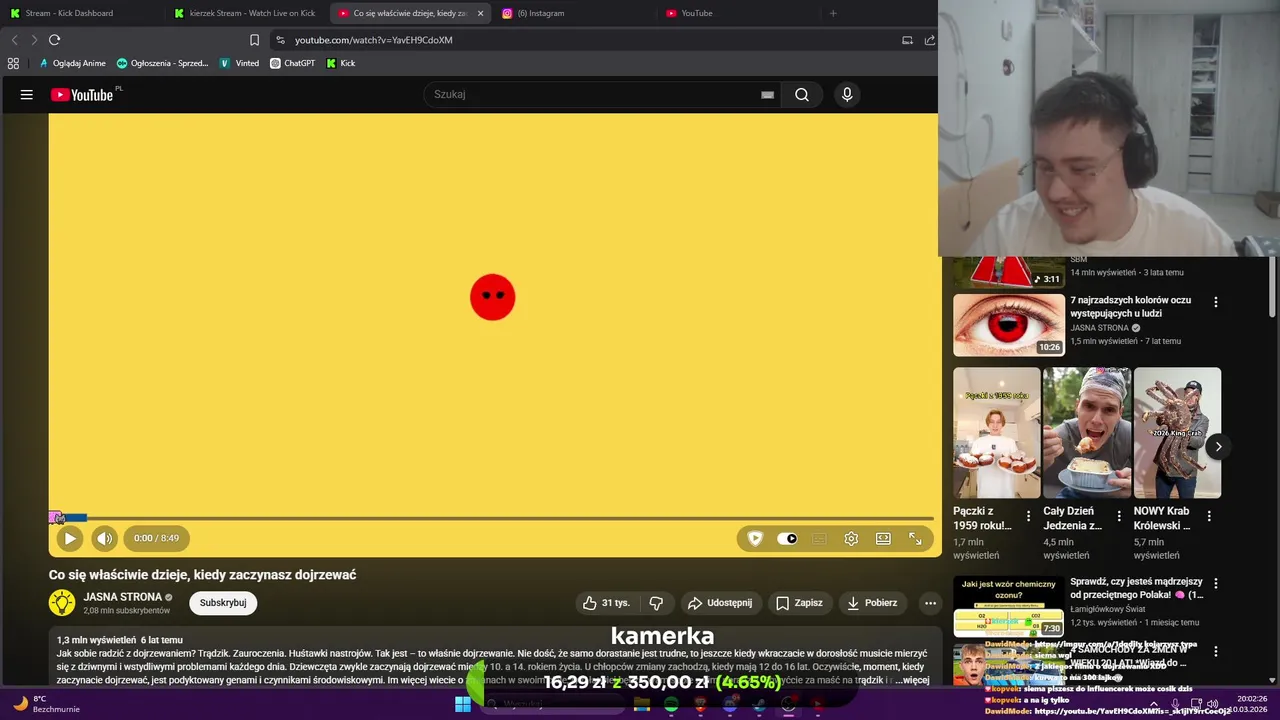The height and width of the screenshot is (720, 1280).
Task: Open the Oglądaj Anime bookmark
Action: pos(72,63)
